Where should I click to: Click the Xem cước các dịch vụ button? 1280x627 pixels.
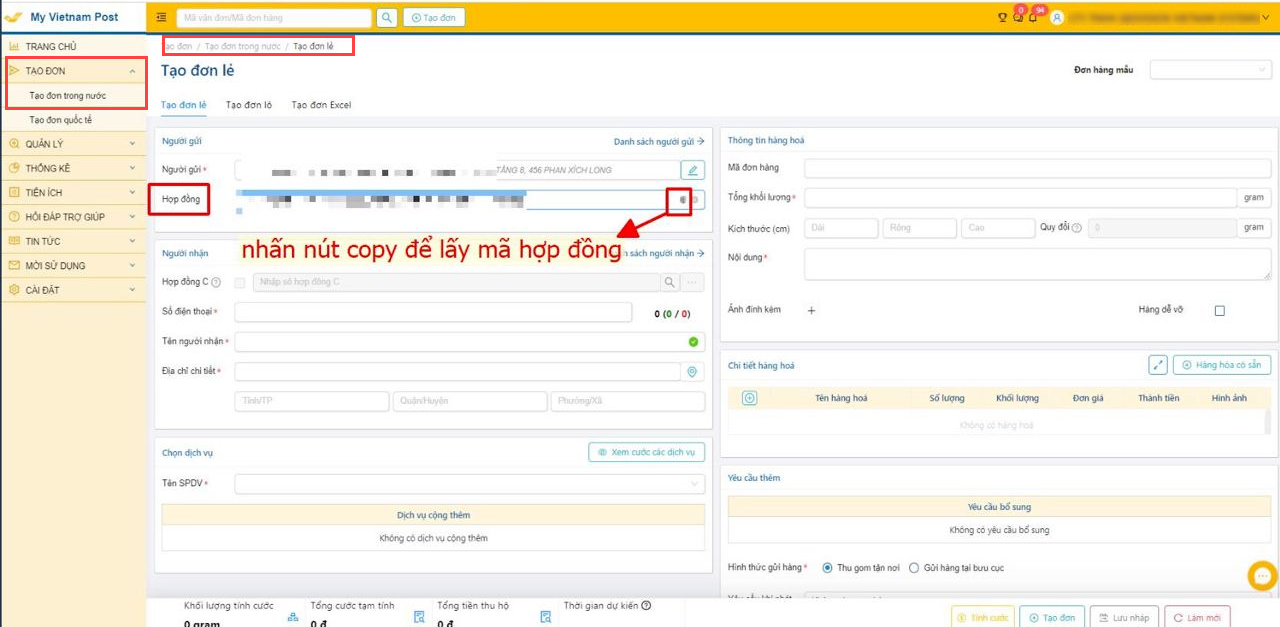coord(646,453)
